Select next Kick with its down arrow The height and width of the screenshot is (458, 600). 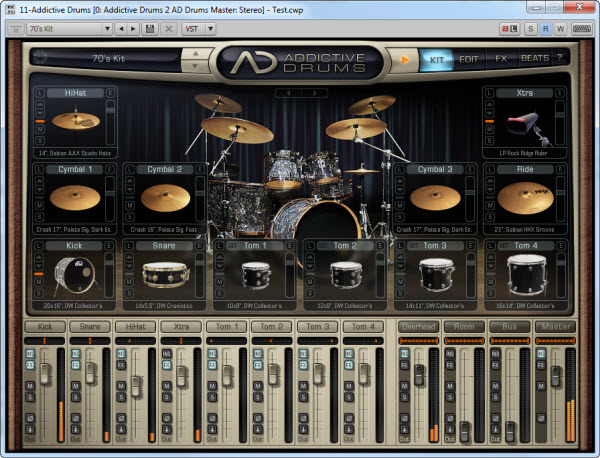point(39,266)
